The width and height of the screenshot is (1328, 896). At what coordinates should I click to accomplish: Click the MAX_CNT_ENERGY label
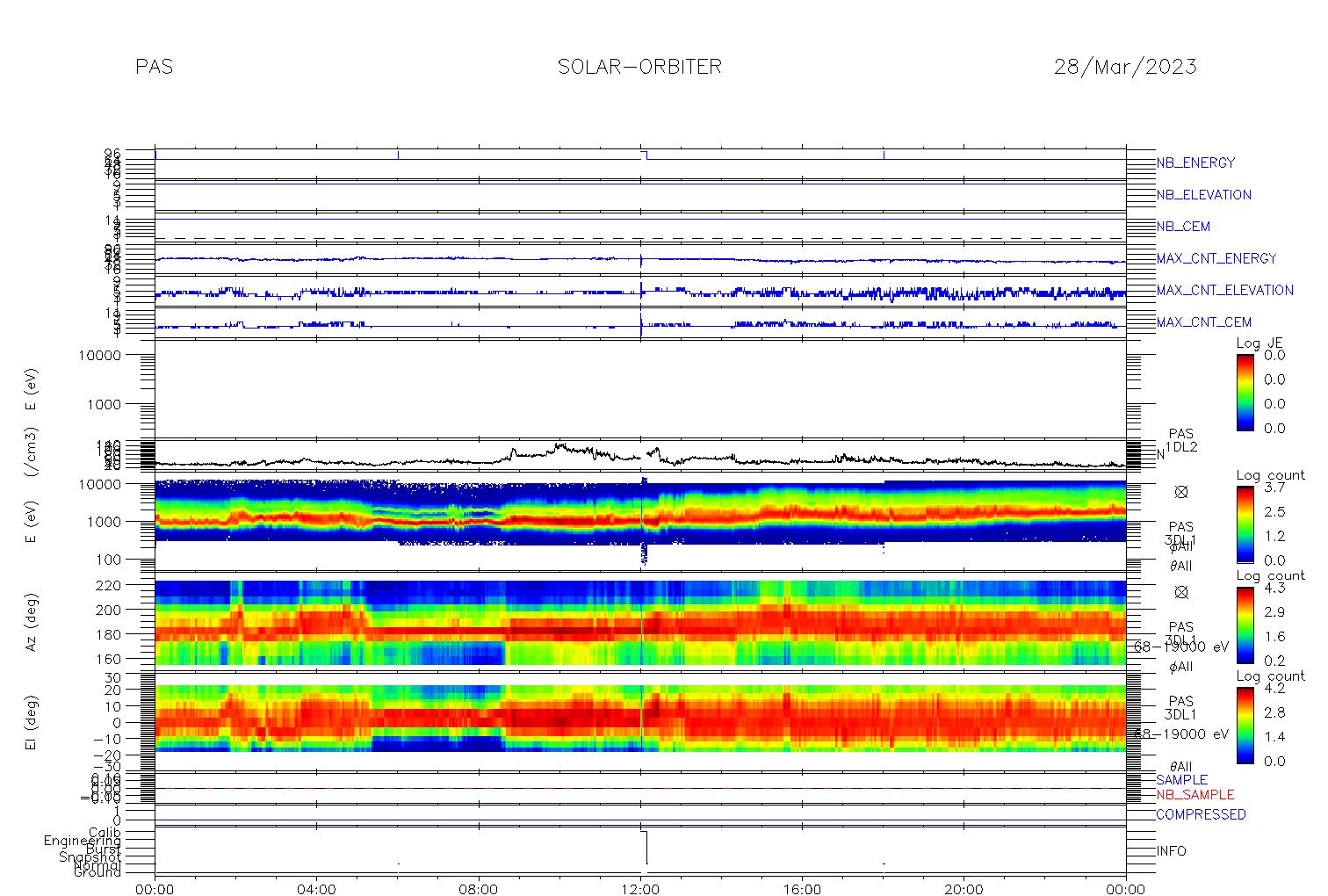point(1216,258)
